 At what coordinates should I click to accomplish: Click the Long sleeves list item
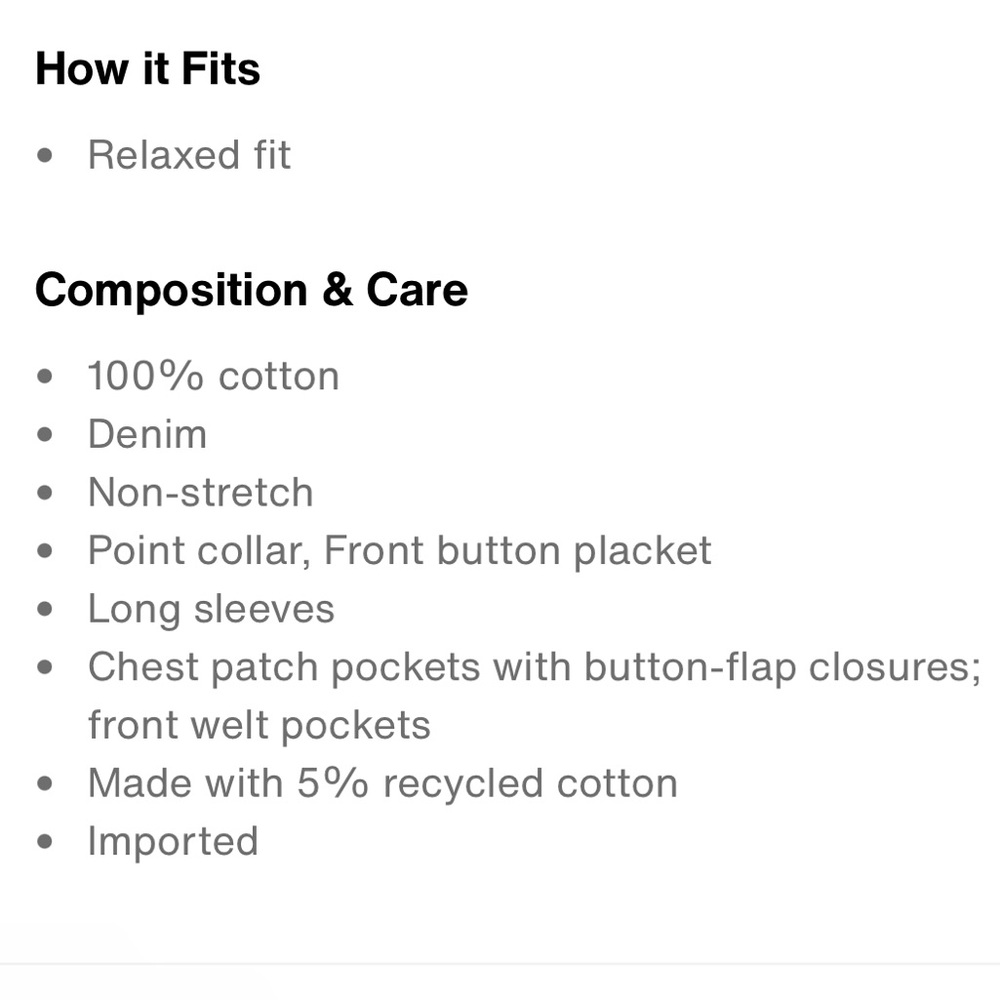pyautogui.click(x=211, y=608)
